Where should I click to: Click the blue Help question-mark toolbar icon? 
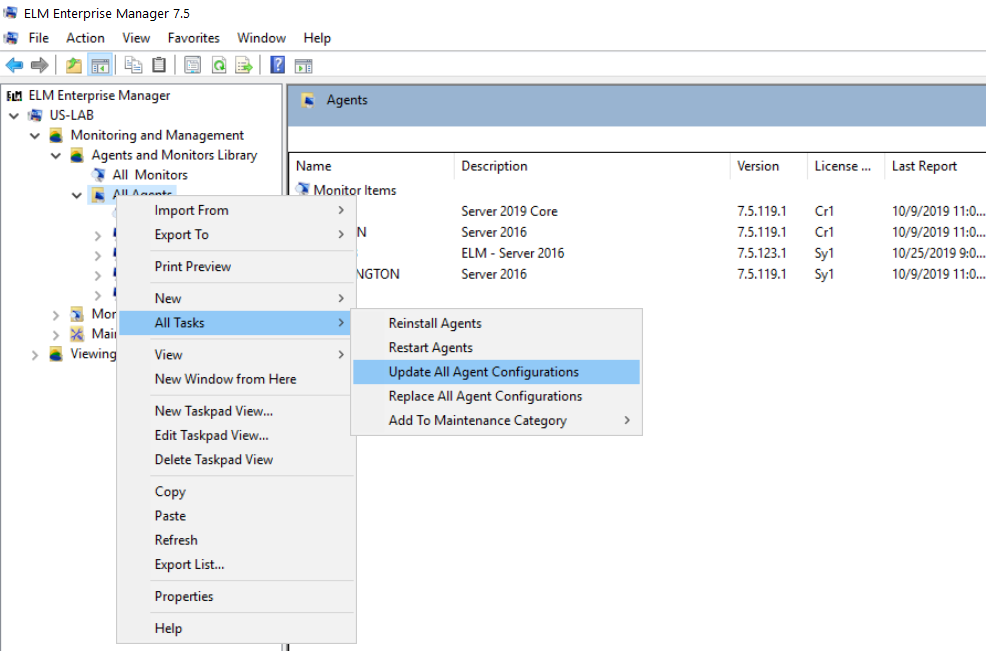click(x=277, y=65)
